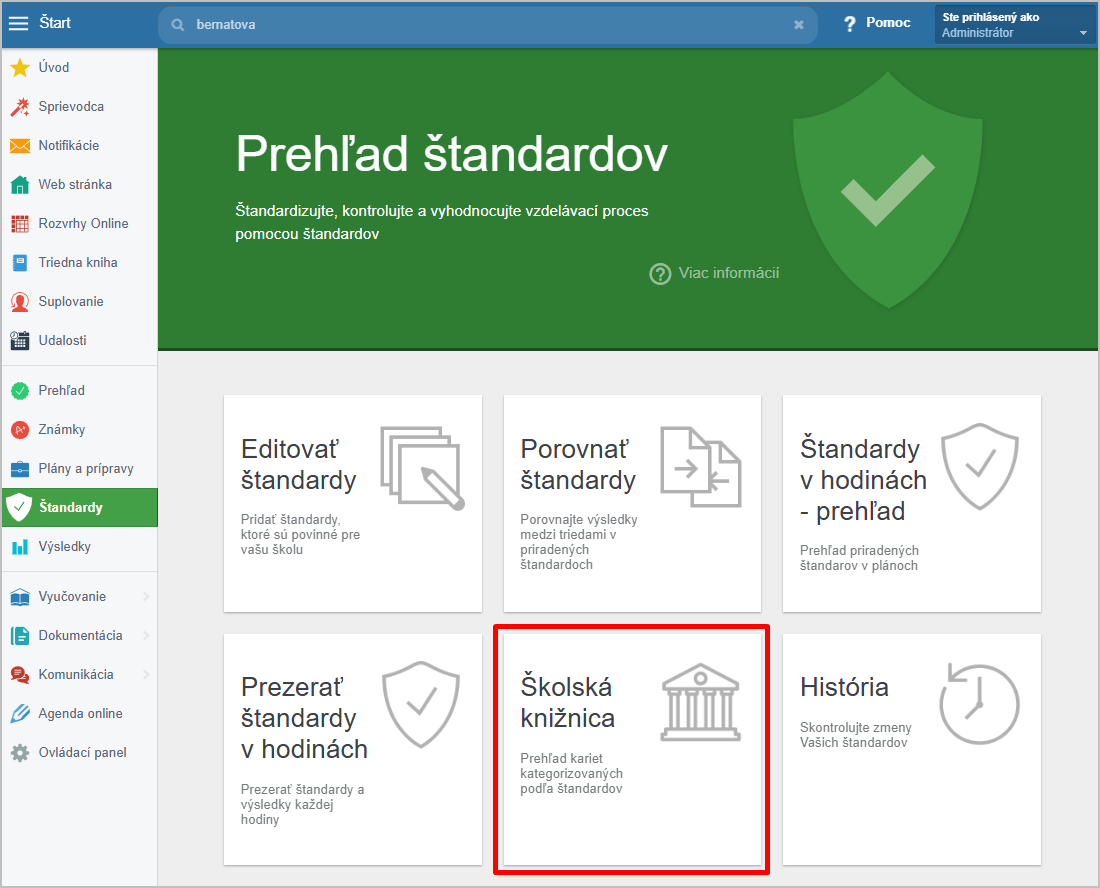The width and height of the screenshot is (1100, 888).
Task: Click the shield icon in Štandardy v hodinách - prehľad
Action: [x=979, y=466]
